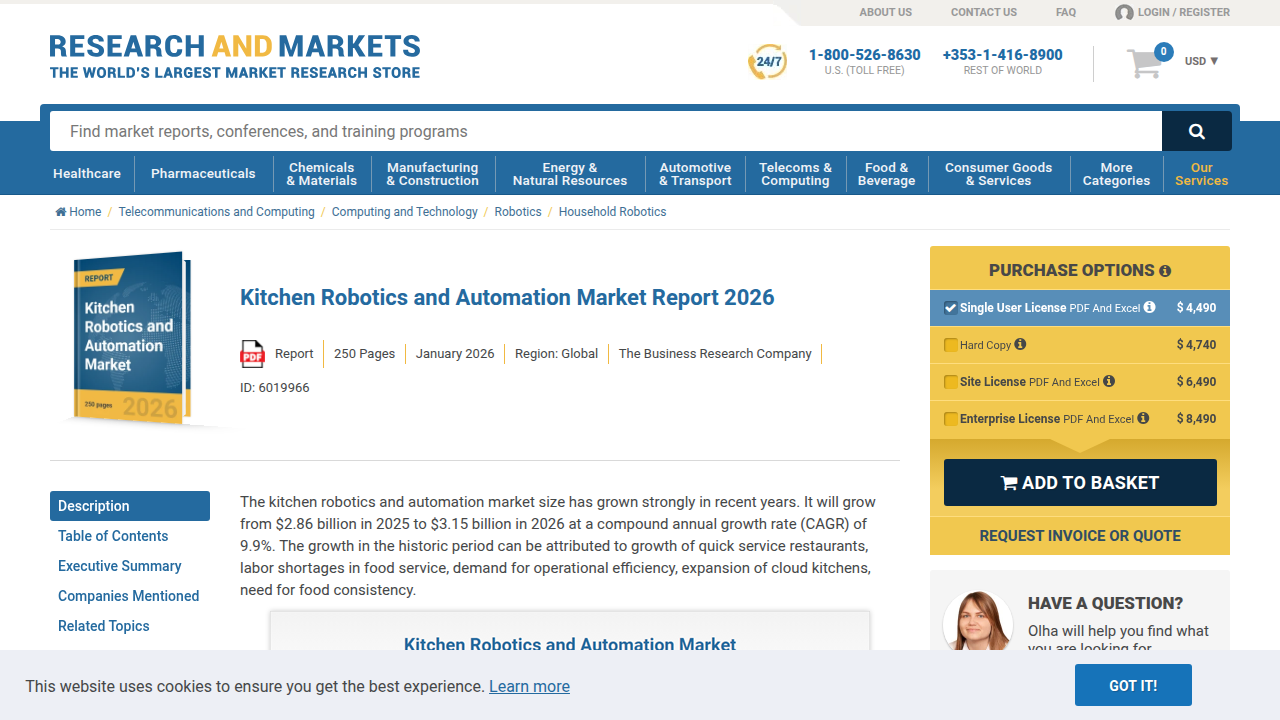Open the USD currency dropdown

tap(1201, 61)
